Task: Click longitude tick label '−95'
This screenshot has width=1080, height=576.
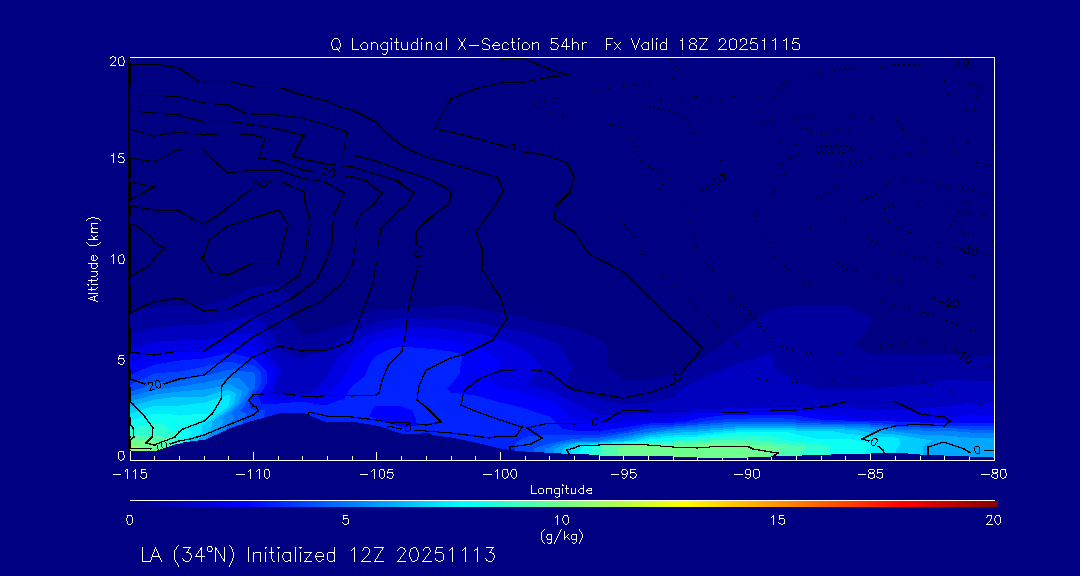Action: point(623,474)
